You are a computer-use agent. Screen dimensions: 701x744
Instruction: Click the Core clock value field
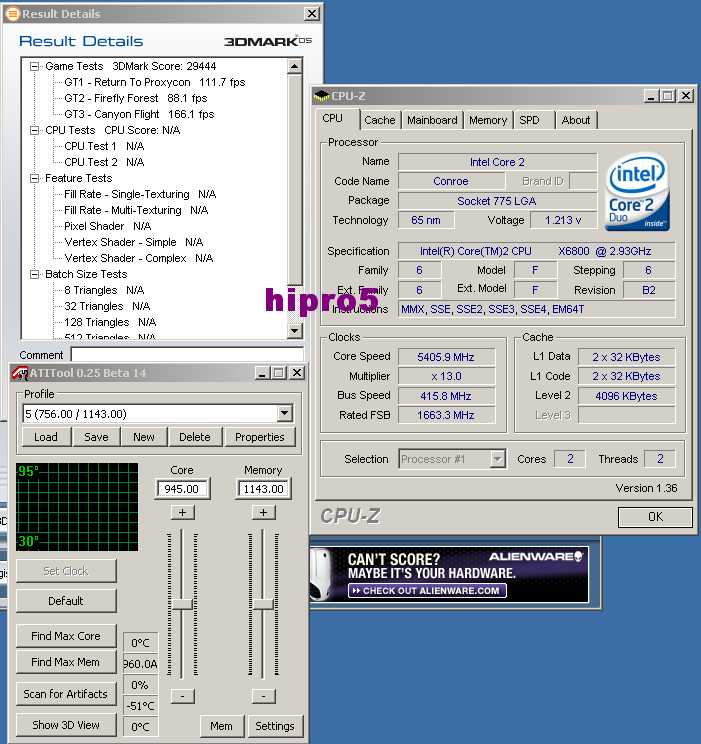click(182, 489)
